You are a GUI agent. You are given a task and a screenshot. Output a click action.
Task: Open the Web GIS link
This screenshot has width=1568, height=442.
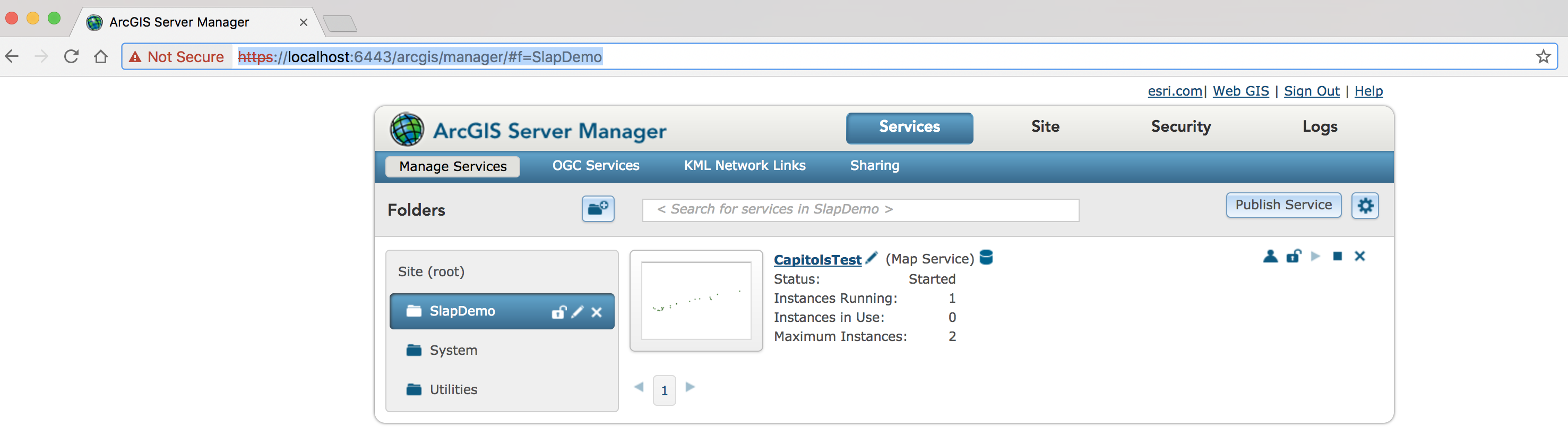tap(1240, 91)
